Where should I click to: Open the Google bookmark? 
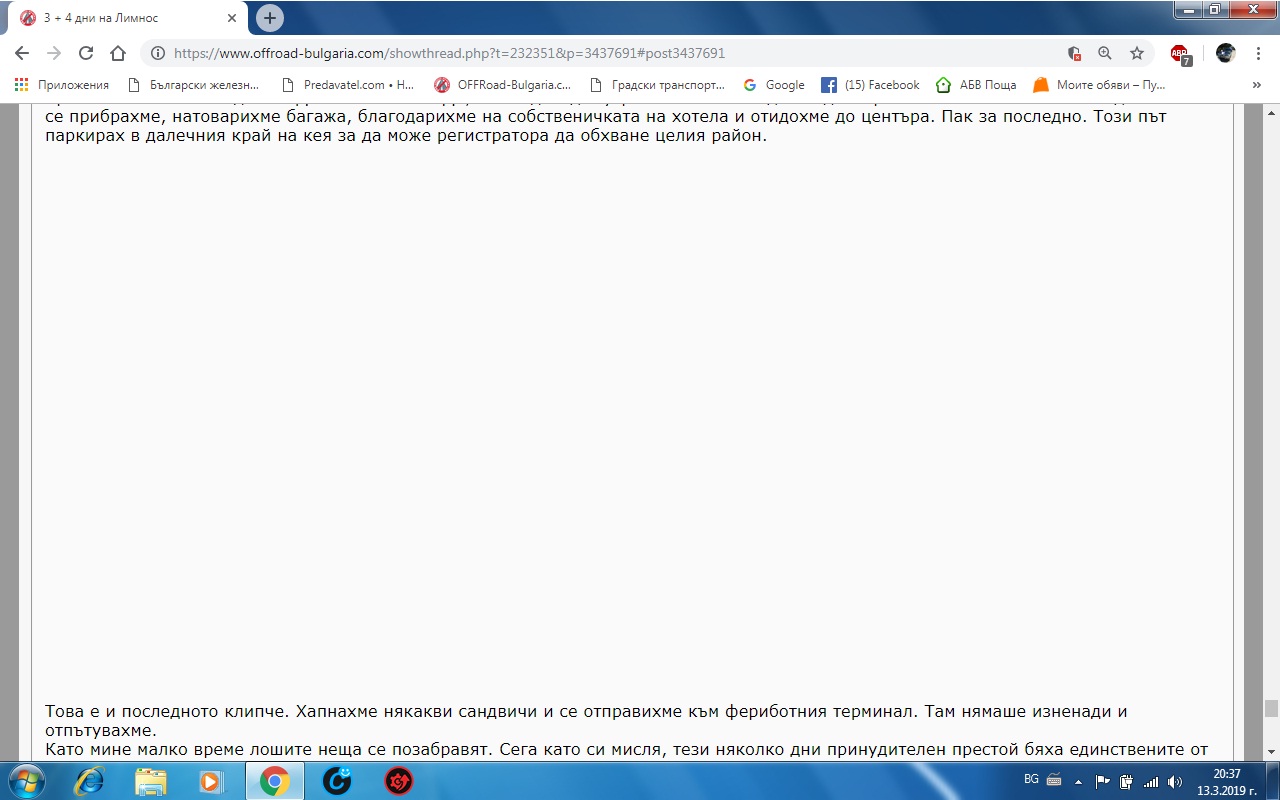[x=774, y=85]
